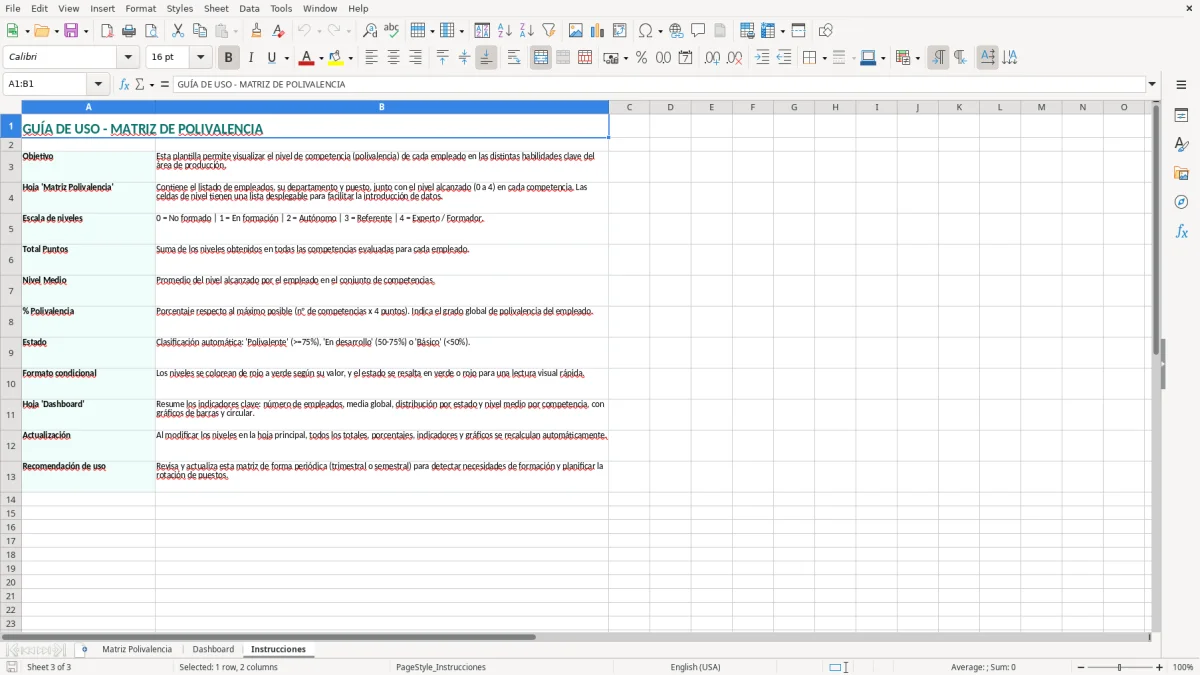Click the Spelling check icon
This screenshot has height=675, width=1200.
point(391,31)
